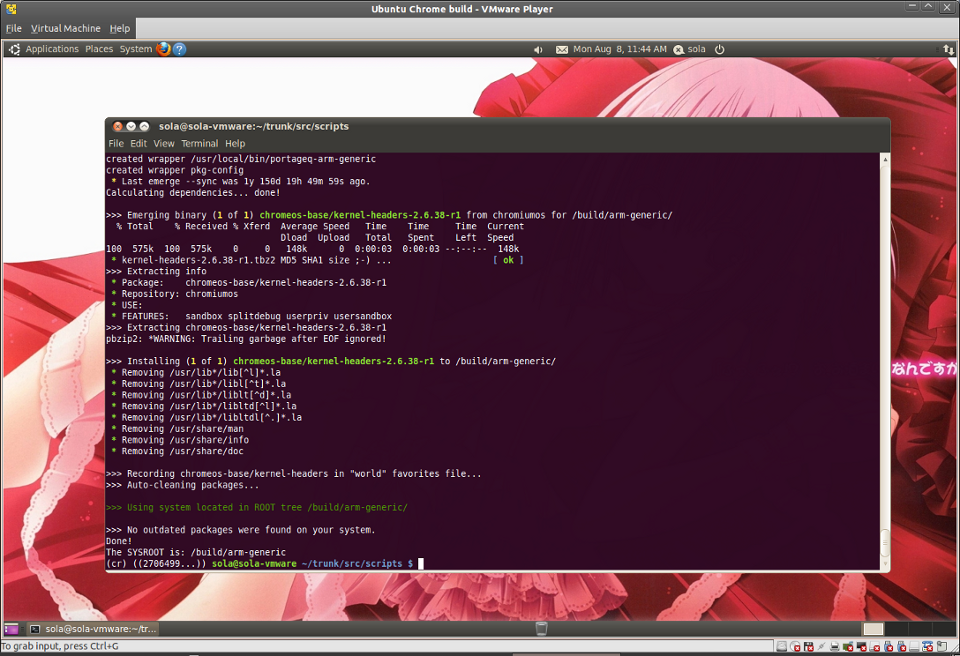Image resolution: width=960 pixels, height=656 pixels.
Task: Open the clock showing Mon Aug 8
Action: pyautogui.click(x=620, y=49)
